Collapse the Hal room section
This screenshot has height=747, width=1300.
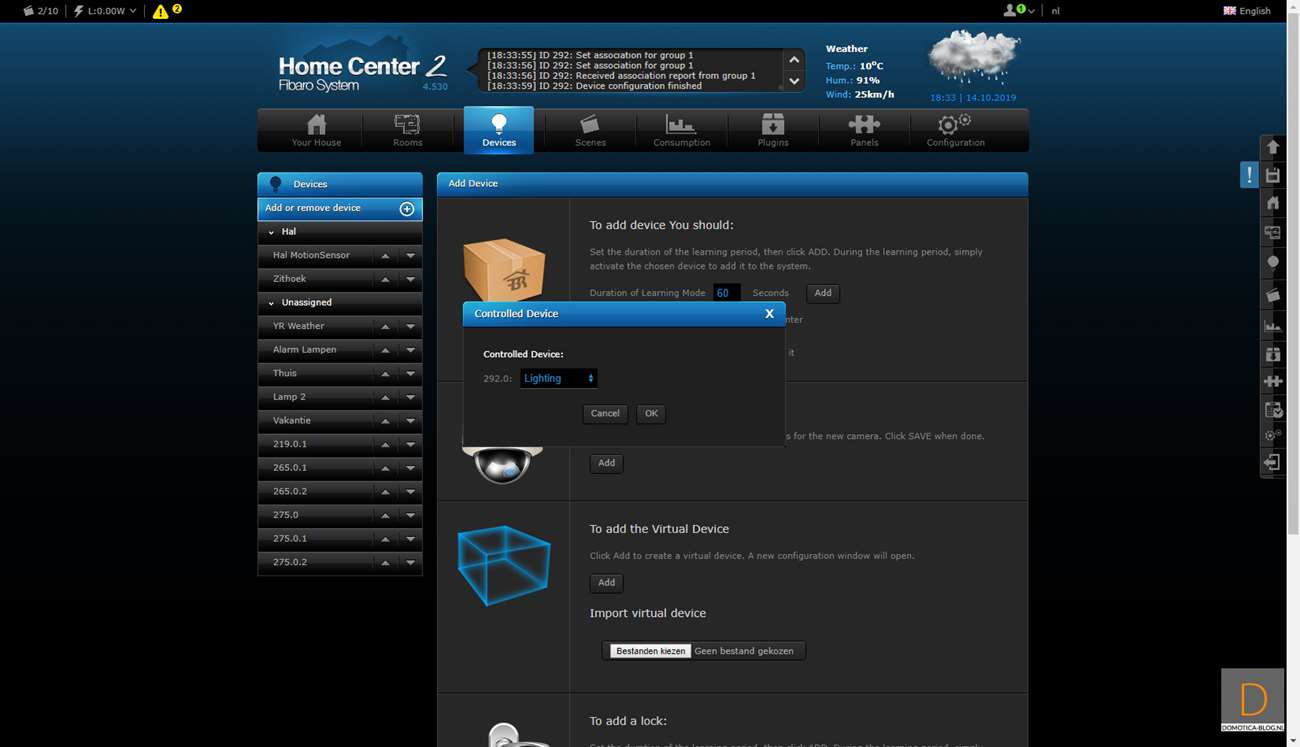pyautogui.click(x=271, y=232)
